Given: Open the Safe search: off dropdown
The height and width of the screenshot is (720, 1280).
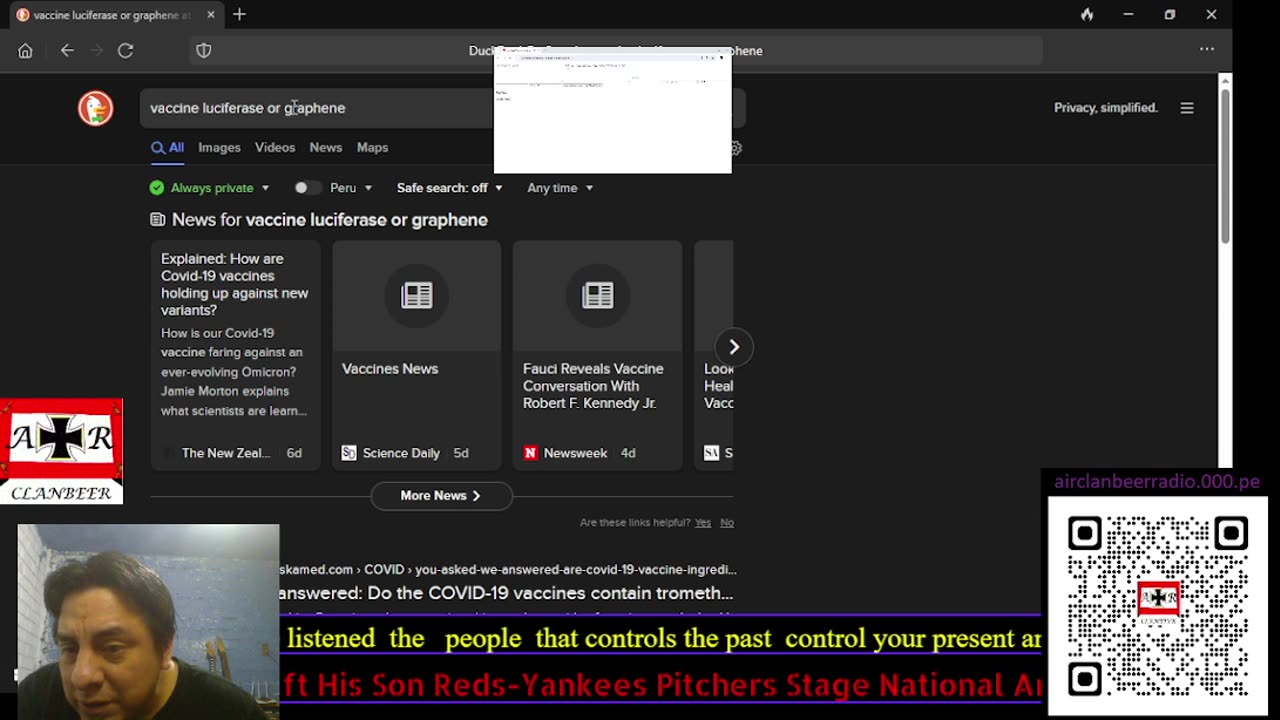Looking at the screenshot, I should (x=449, y=188).
